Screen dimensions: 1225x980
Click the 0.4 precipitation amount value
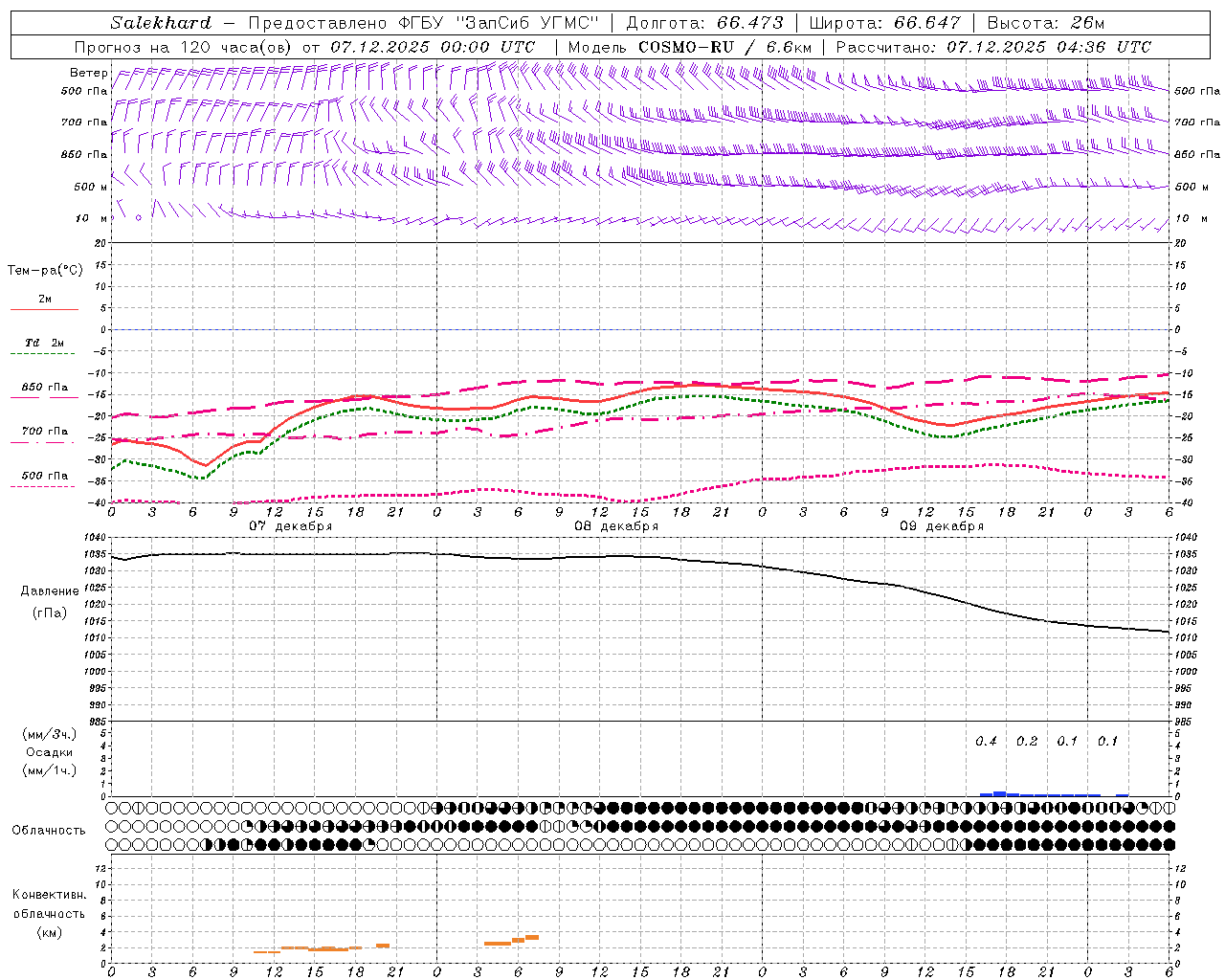[986, 742]
